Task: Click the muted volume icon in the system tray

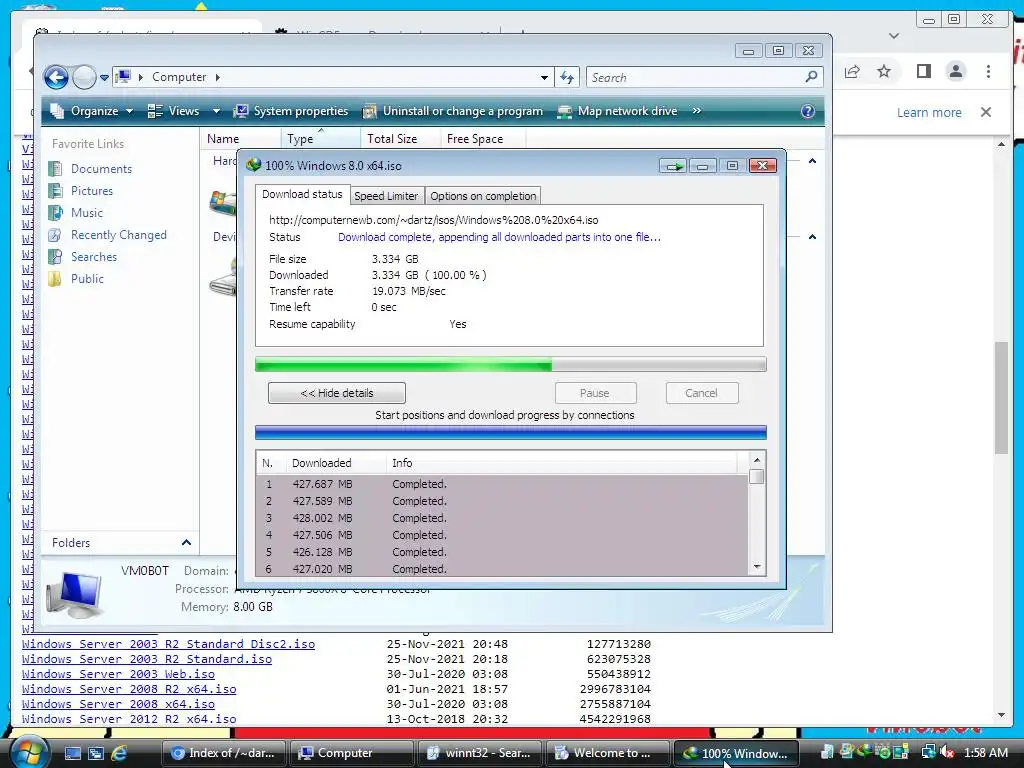Action: click(x=947, y=753)
